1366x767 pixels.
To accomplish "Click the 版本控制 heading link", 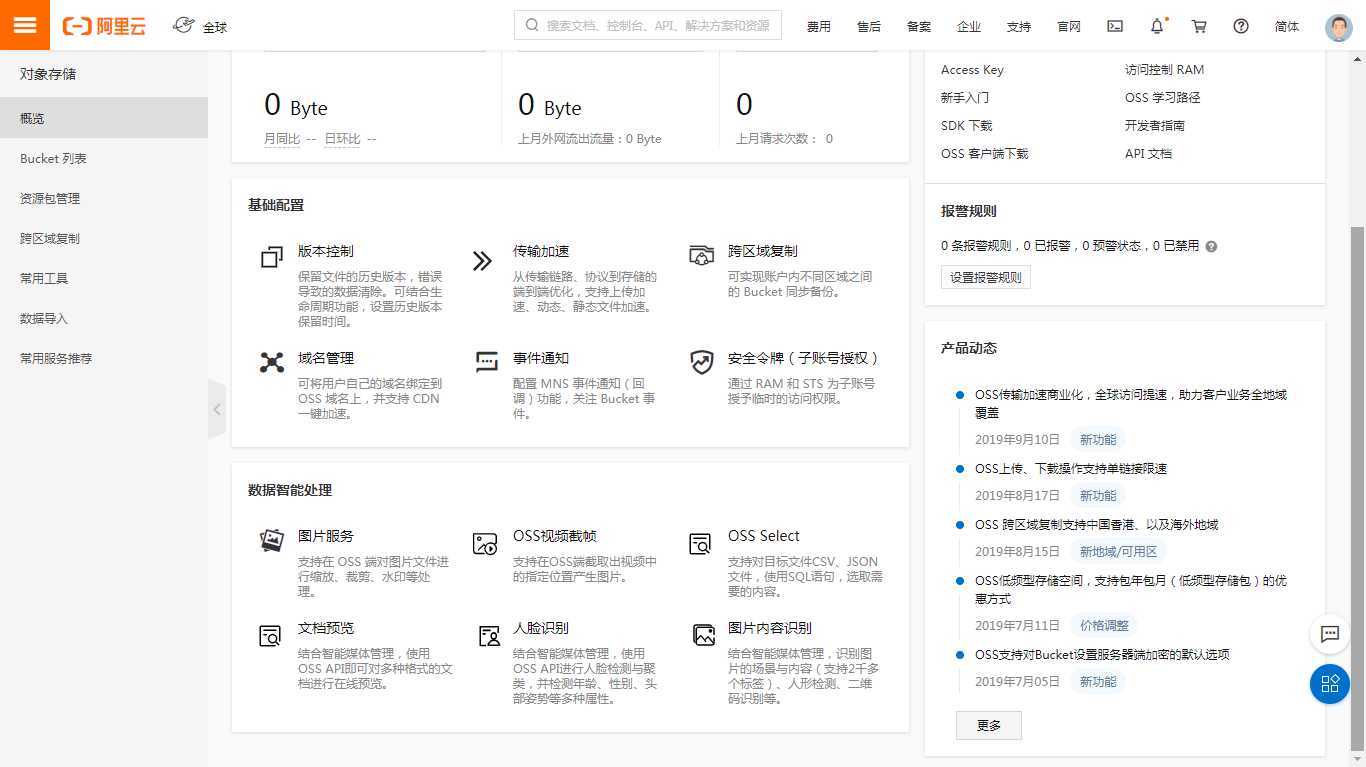I will (326, 251).
